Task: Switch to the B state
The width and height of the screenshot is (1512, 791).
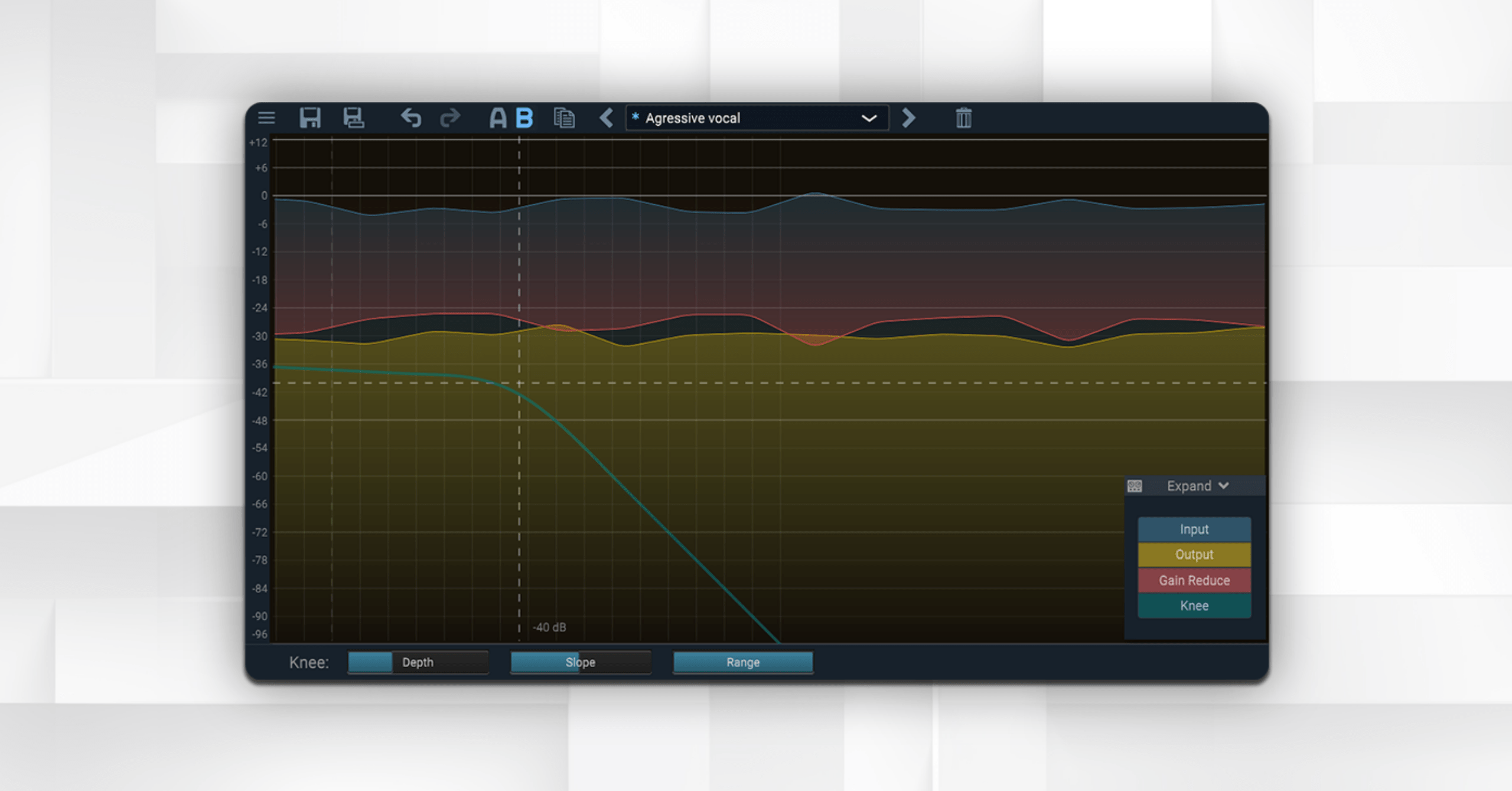Action: 524,118
